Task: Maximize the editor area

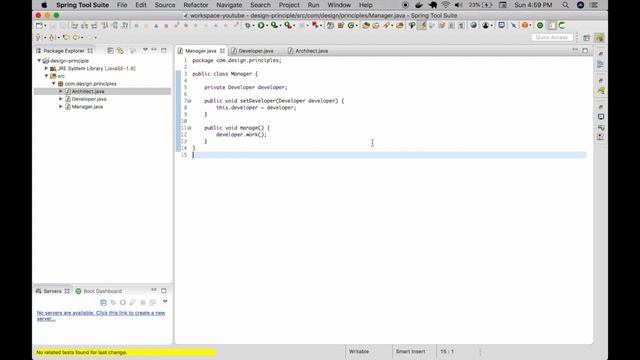Action: tap(585, 50)
